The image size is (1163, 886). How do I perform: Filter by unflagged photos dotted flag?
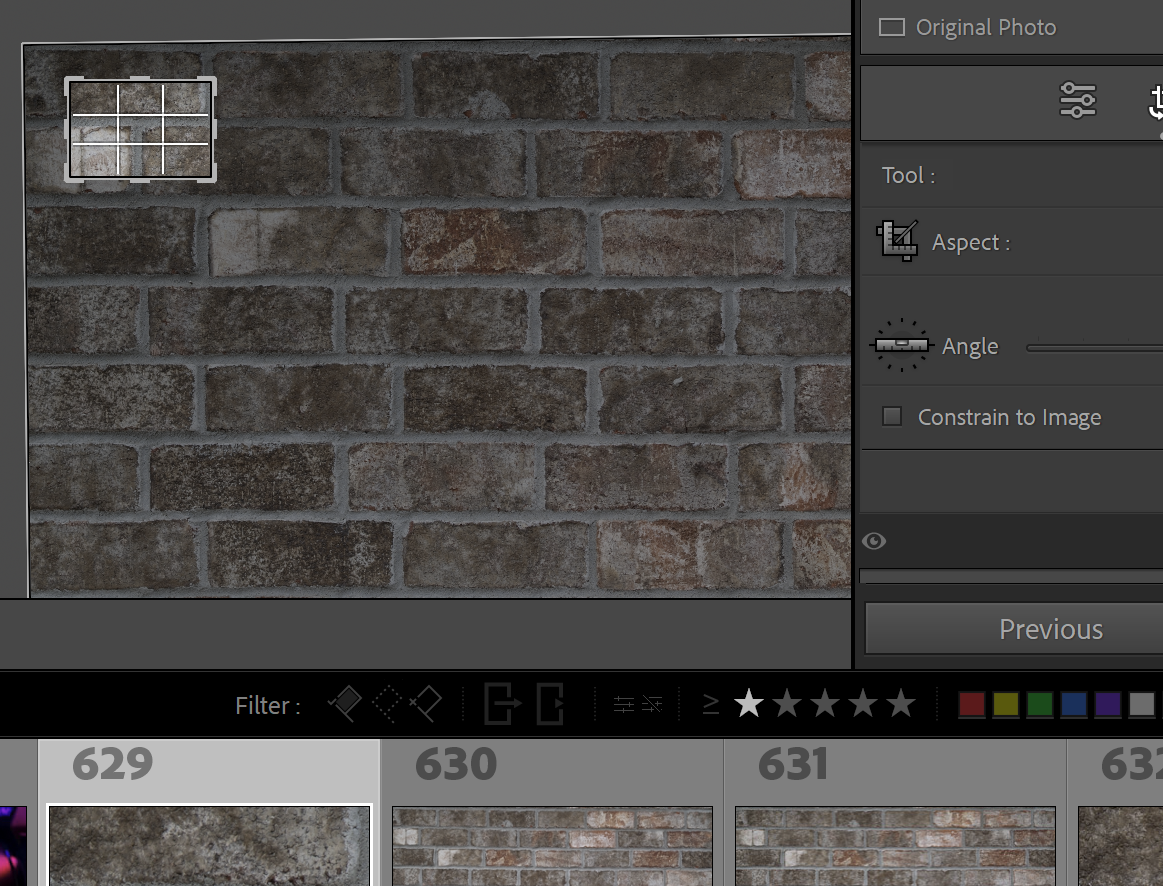coord(386,704)
